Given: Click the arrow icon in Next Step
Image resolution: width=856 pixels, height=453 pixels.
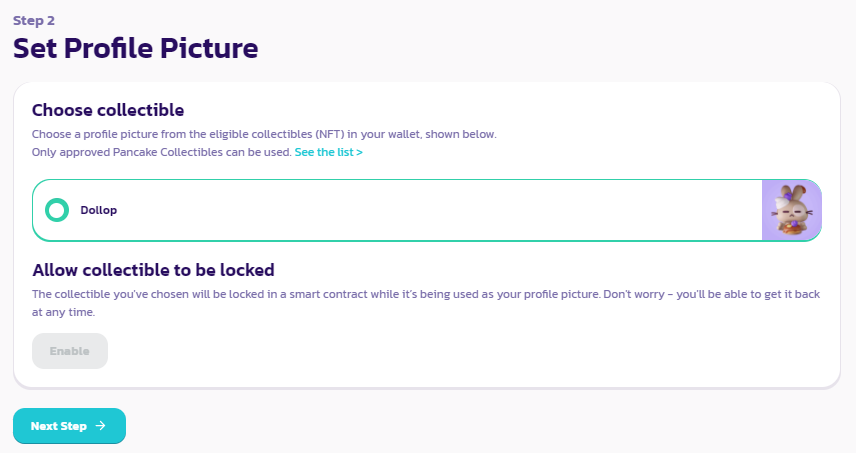Looking at the screenshot, I should (100, 426).
